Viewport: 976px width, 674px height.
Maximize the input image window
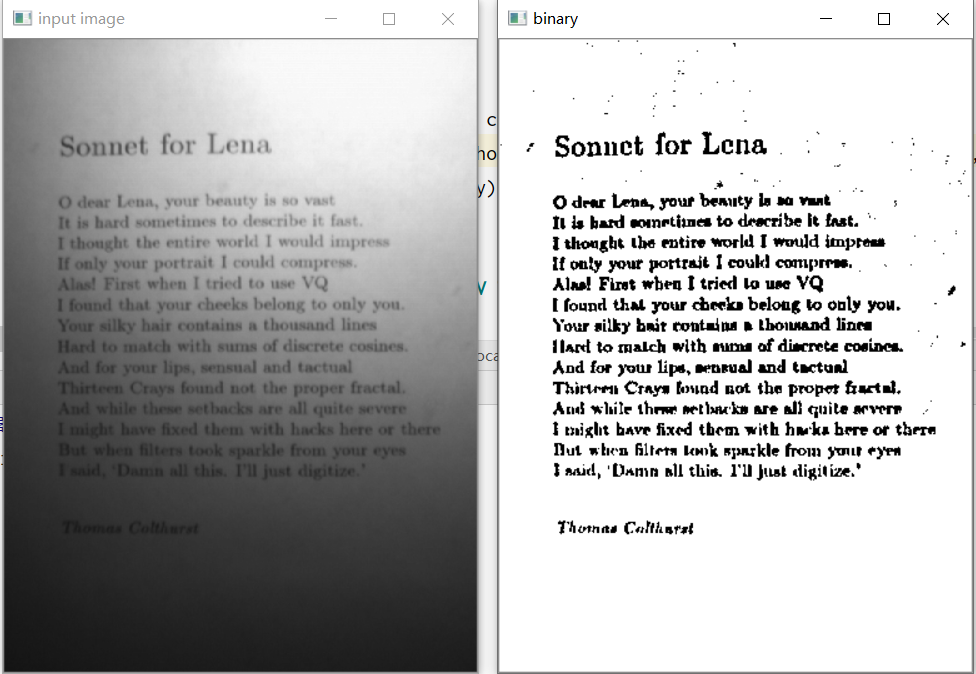389,19
